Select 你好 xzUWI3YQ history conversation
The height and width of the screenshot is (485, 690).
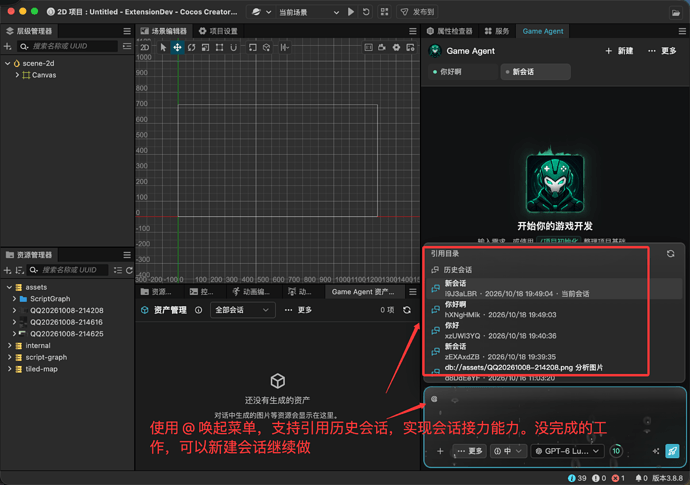tap(554, 331)
